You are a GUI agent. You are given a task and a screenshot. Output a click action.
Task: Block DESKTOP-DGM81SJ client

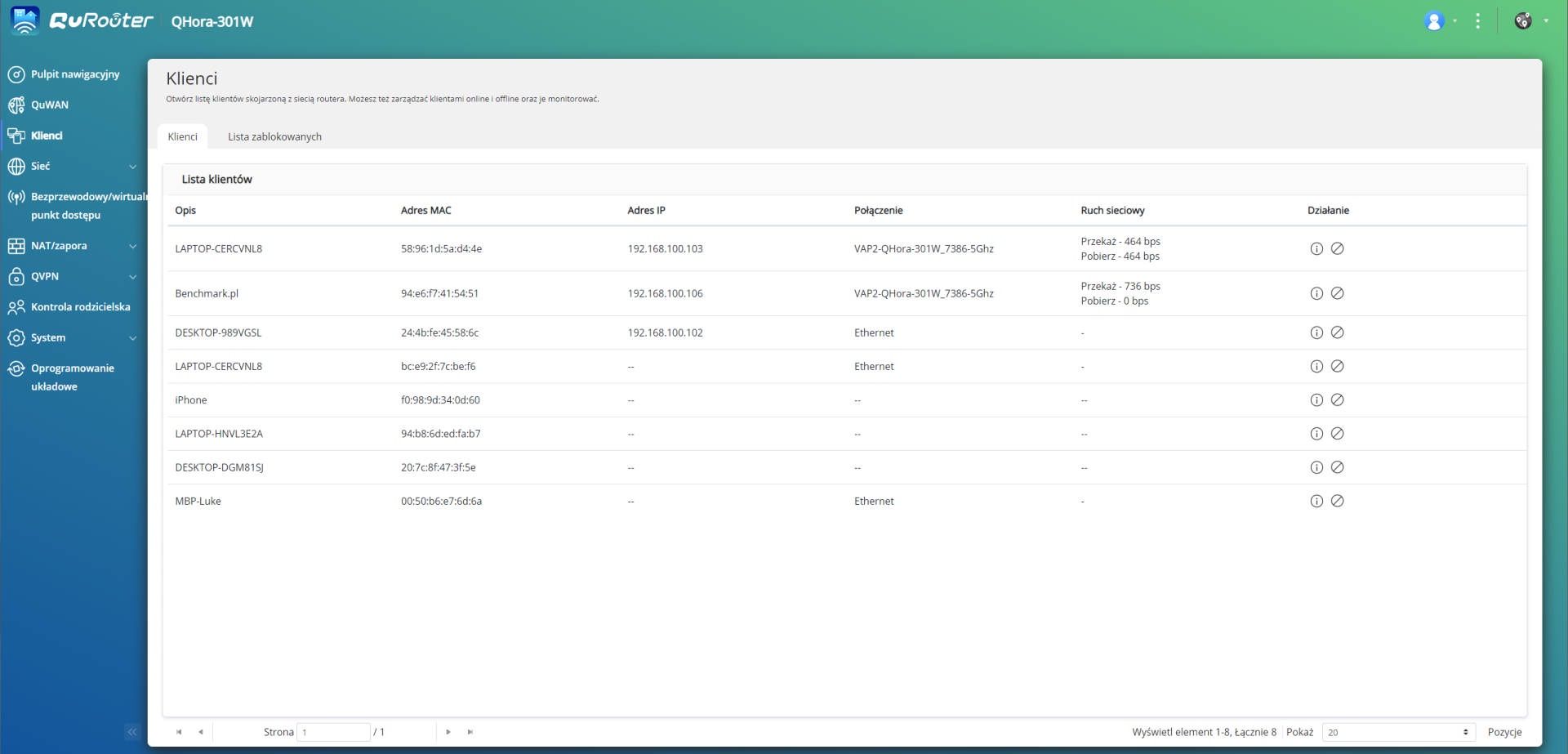pyautogui.click(x=1337, y=467)
